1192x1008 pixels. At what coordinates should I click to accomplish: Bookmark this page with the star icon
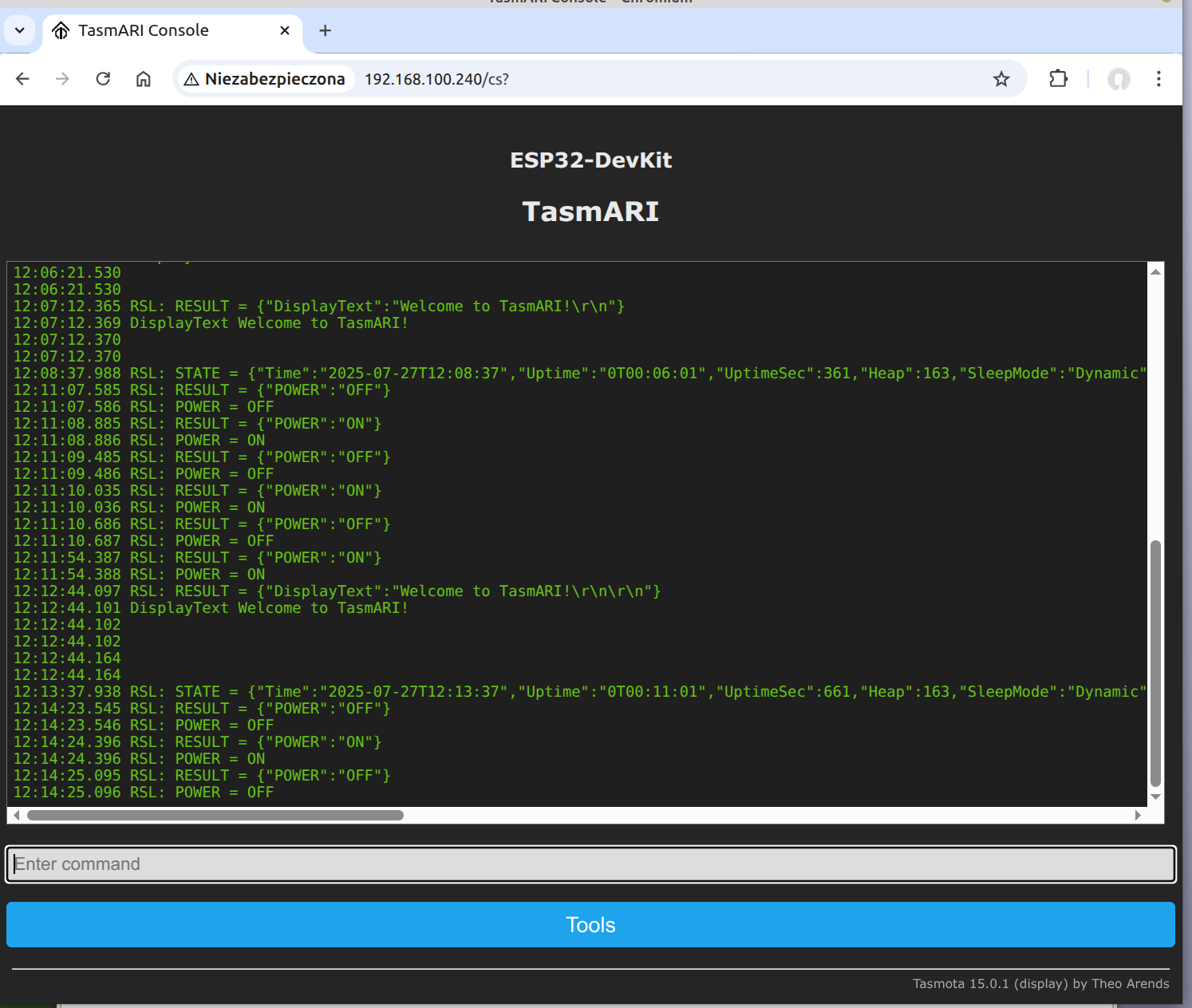1001,79
